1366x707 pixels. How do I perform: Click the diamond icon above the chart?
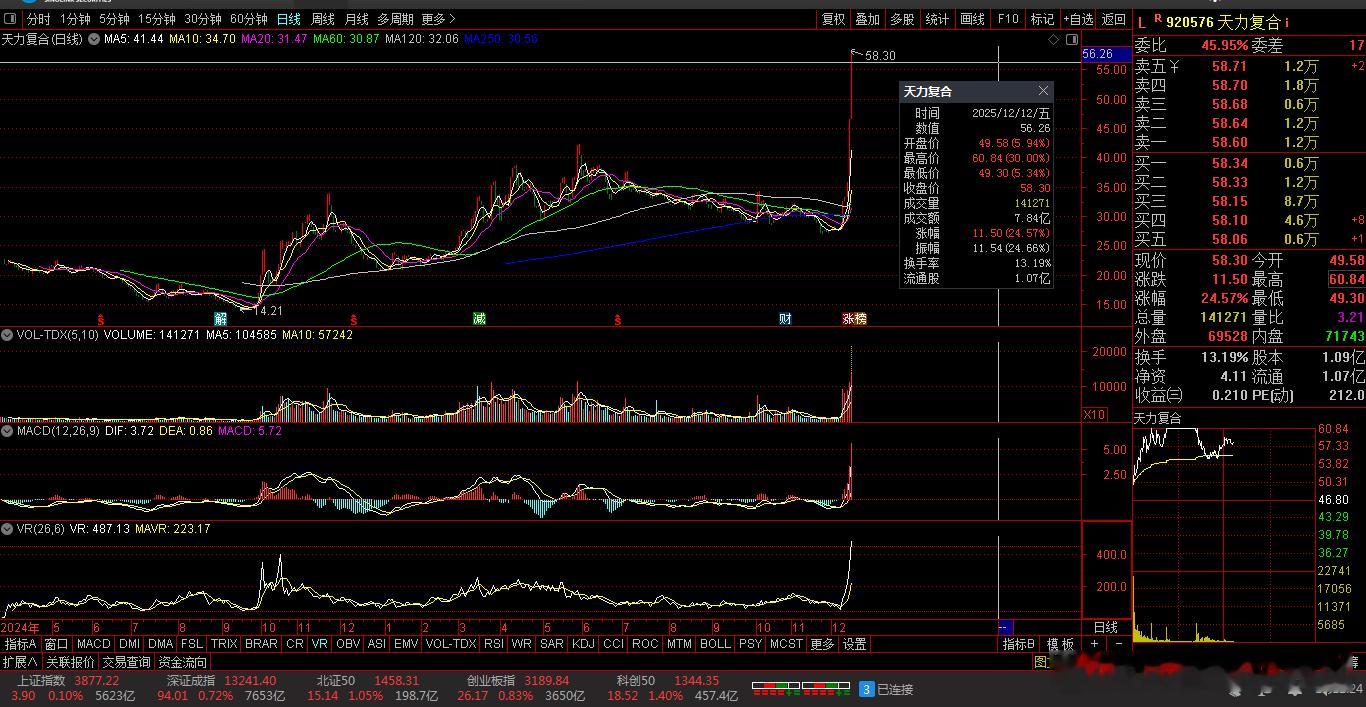(x=1053, y=39)
